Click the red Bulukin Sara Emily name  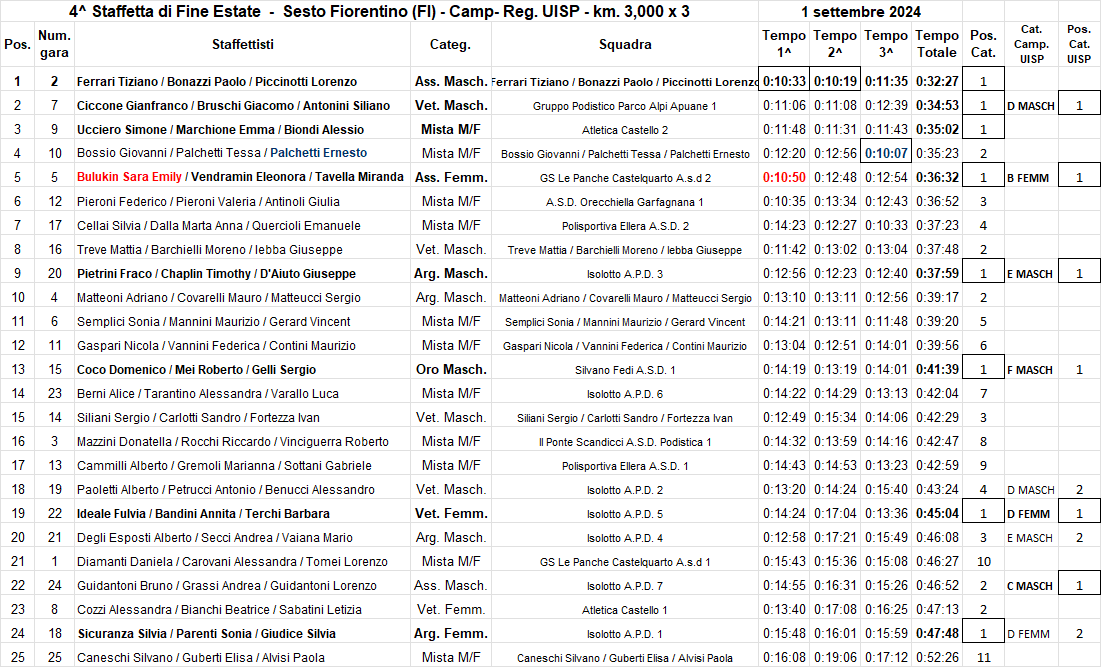point(129,177)
